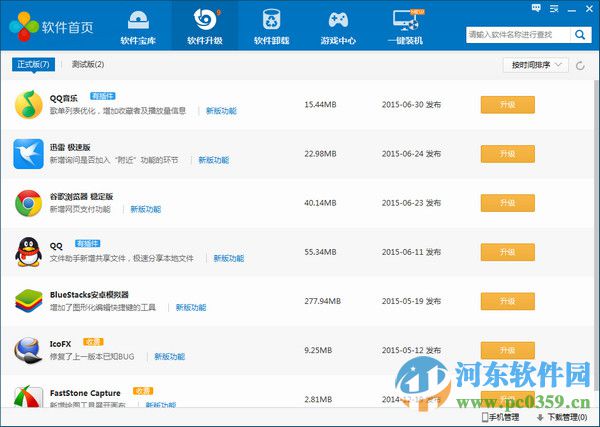This screenshot has width=600, height=427.
Task: Upgrade 谷歌浏览器 via 升级 button
Action: (x=507, y=203)
